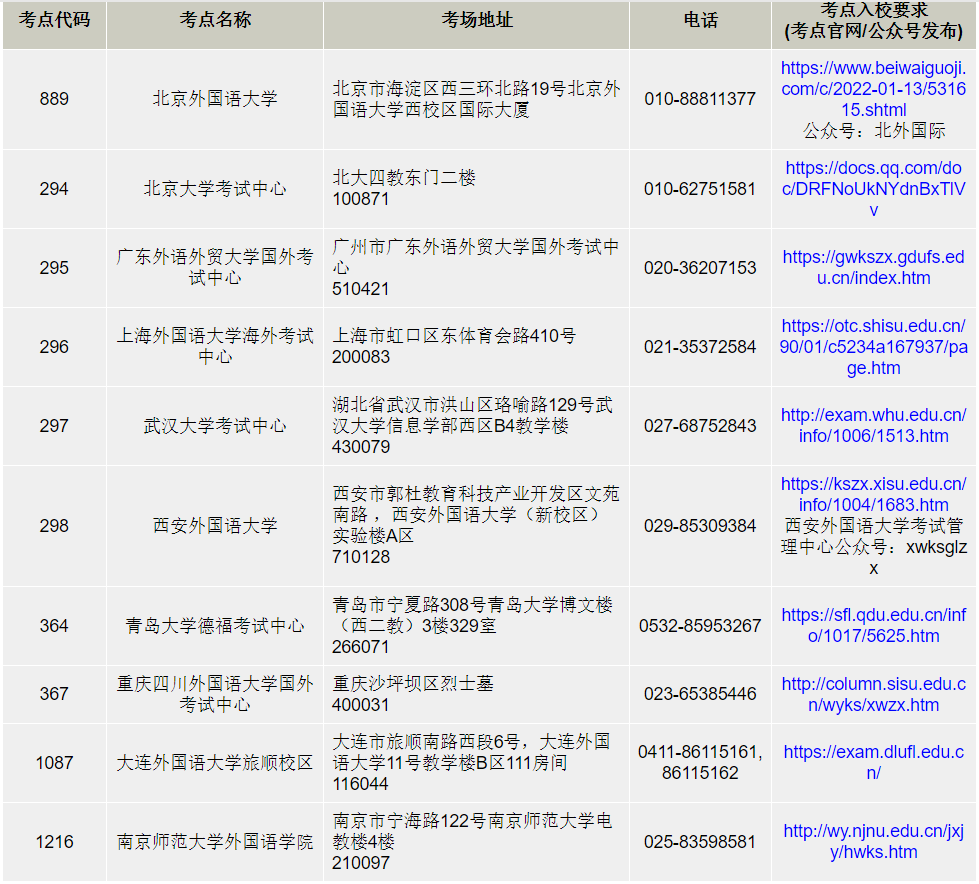
Task: Click the name 南京师范大学外国语学院
Action: (215, 841)
